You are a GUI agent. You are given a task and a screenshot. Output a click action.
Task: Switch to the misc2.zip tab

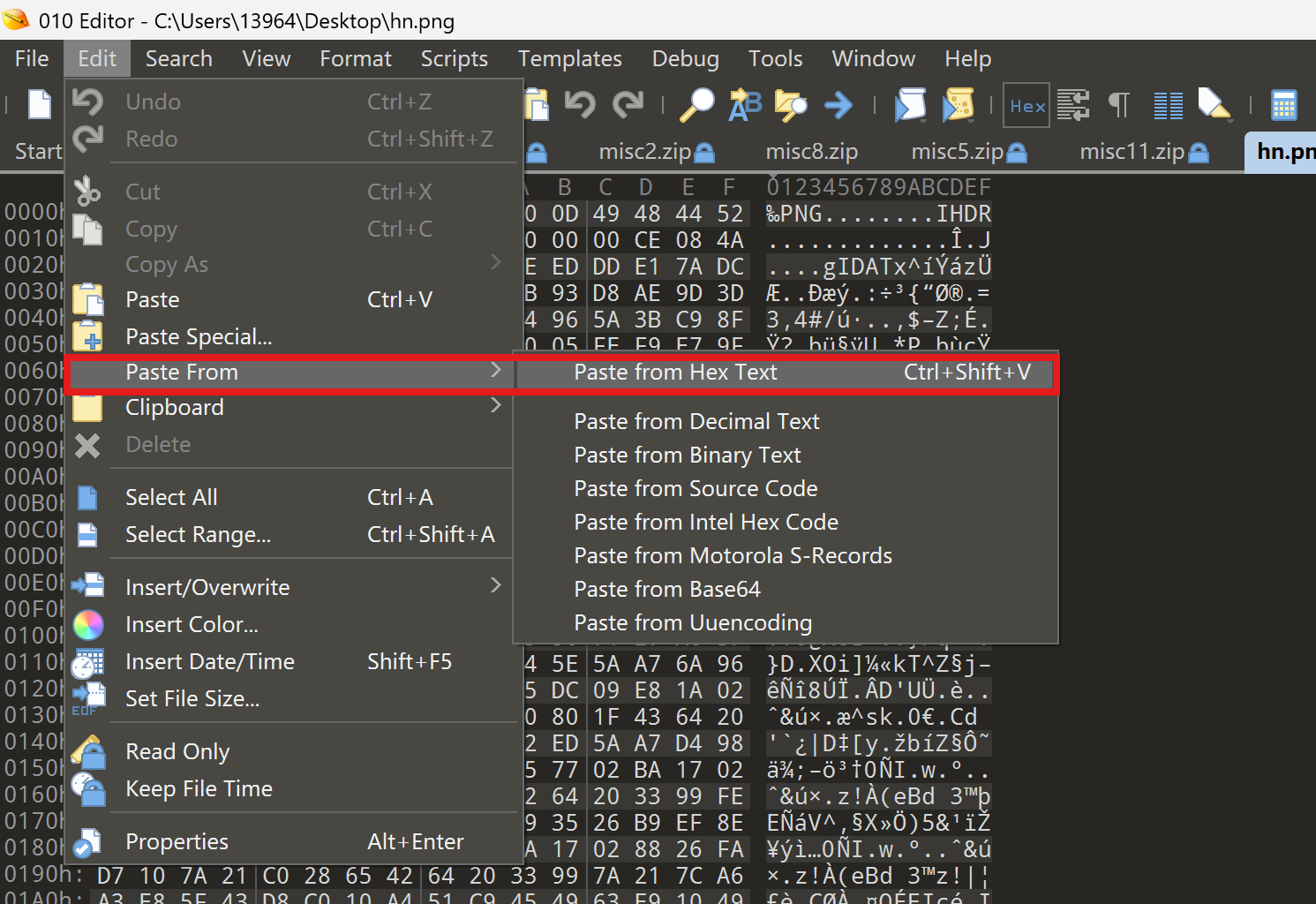pyautogui.click(x=656, y=152)
